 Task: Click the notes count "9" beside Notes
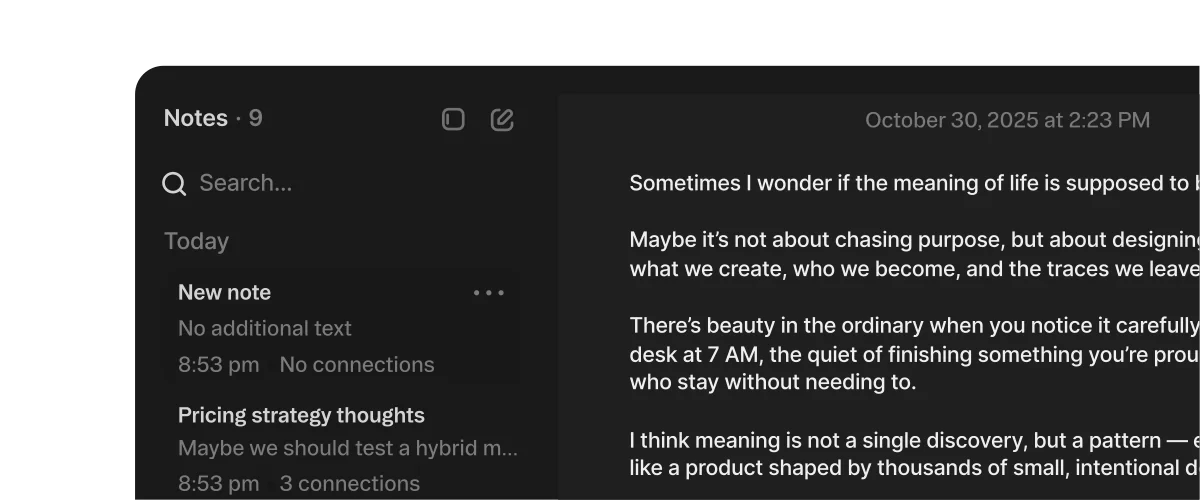(x=255, y=118)
